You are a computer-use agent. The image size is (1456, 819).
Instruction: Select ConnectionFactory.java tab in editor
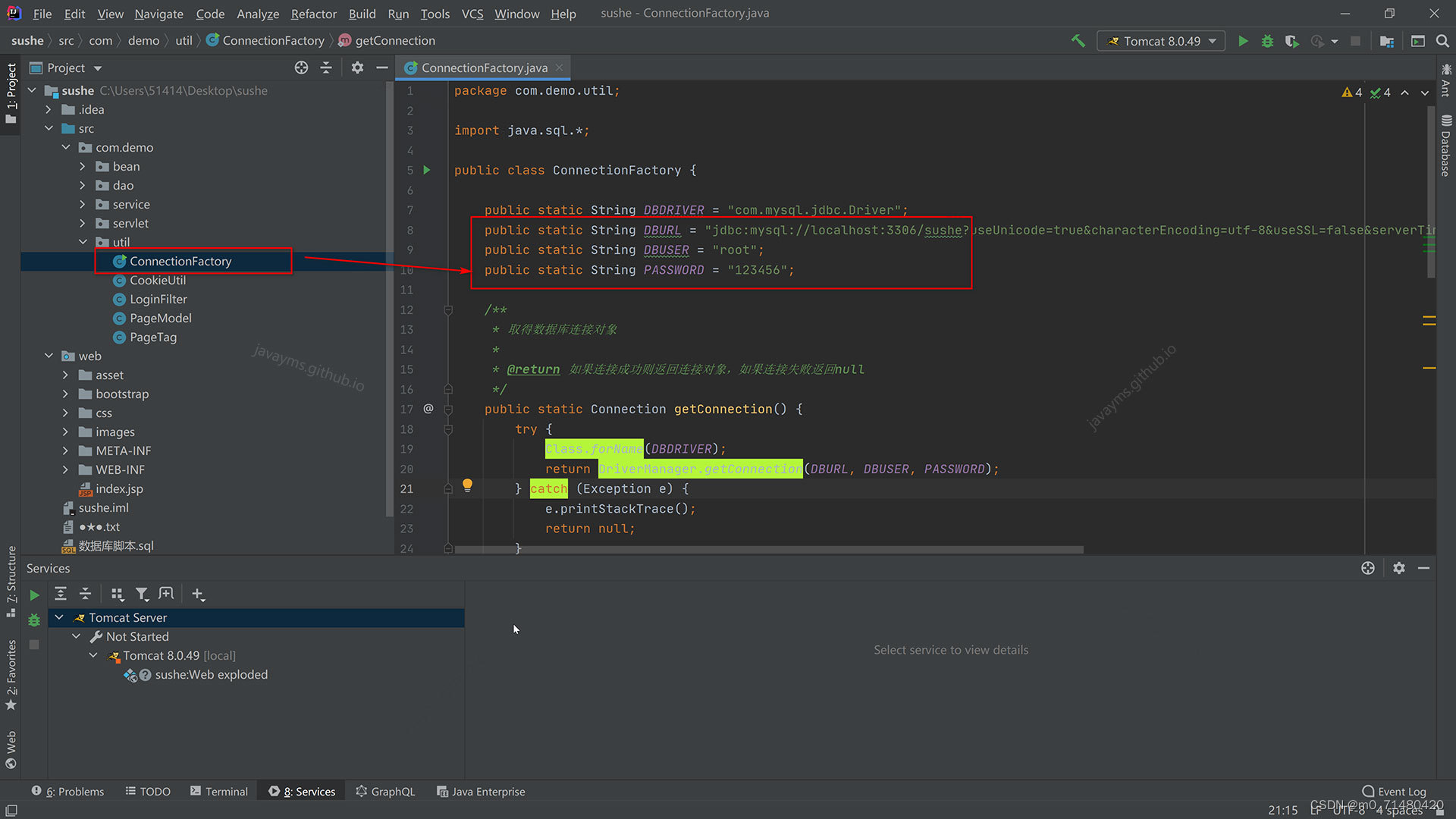pos(484,67)
